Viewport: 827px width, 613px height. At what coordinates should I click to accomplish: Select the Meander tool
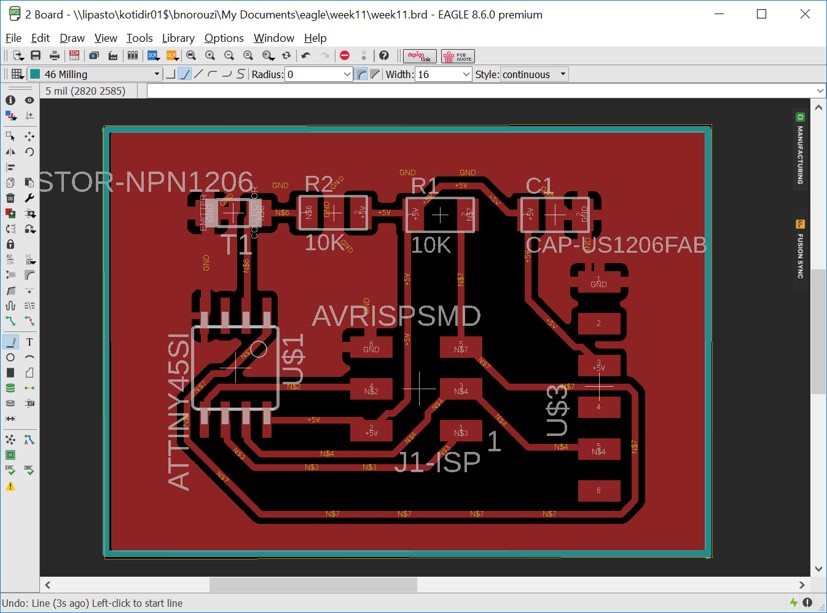[x=10, y=305]
